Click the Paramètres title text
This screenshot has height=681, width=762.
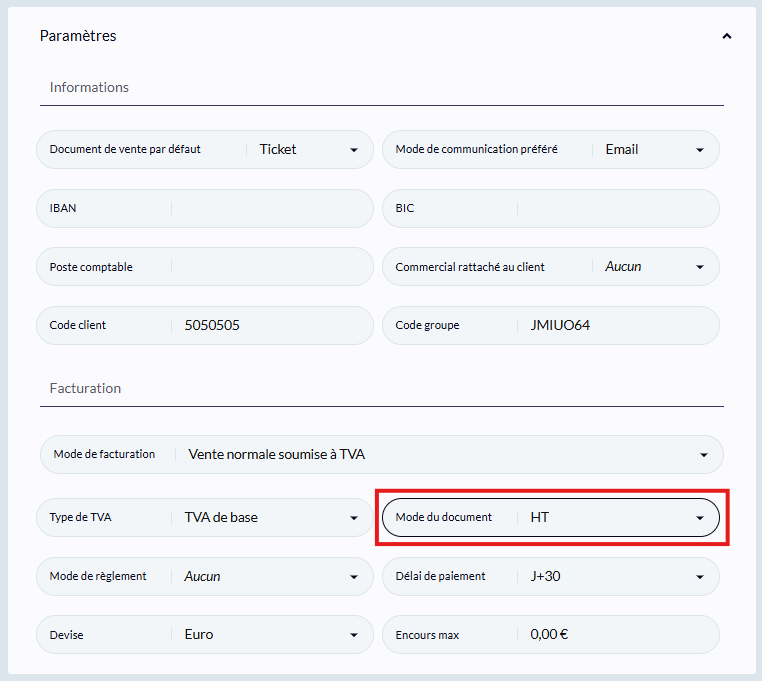(x=78, y=36)
